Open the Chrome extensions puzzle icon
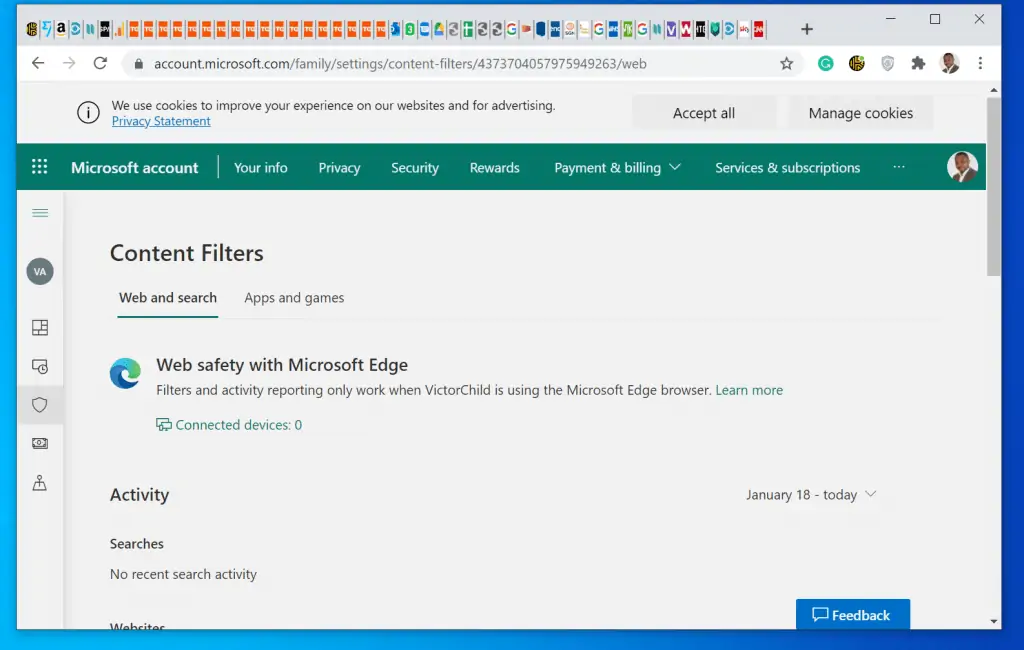This screenshot has width=1024, height=650. [918, 63]
